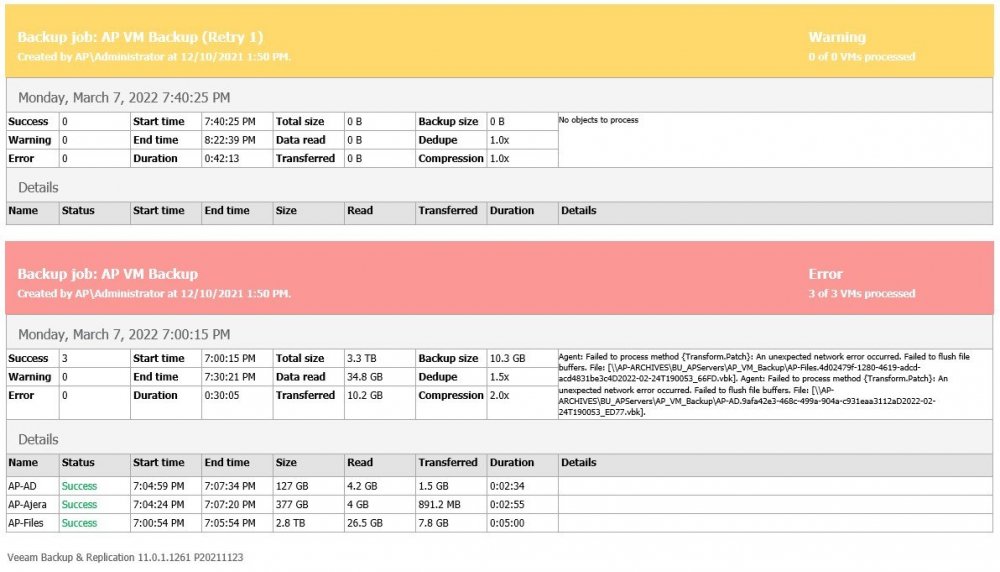Click the "Monday, March 7, 2022 7:40:25 PM" date heading

124,98
